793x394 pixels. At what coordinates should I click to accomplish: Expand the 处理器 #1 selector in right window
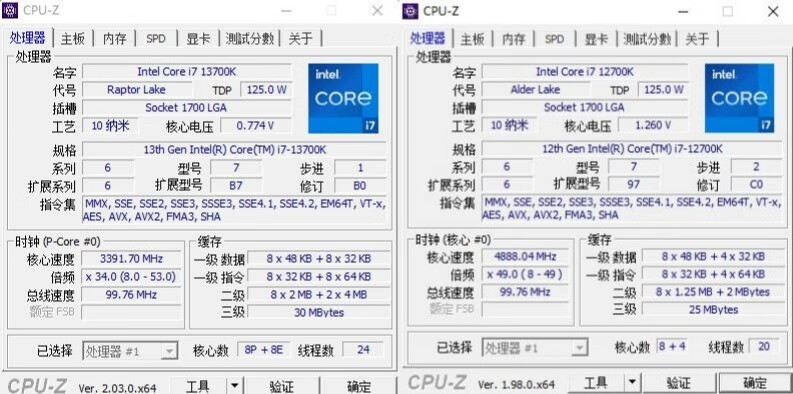(x=580, y=348)
